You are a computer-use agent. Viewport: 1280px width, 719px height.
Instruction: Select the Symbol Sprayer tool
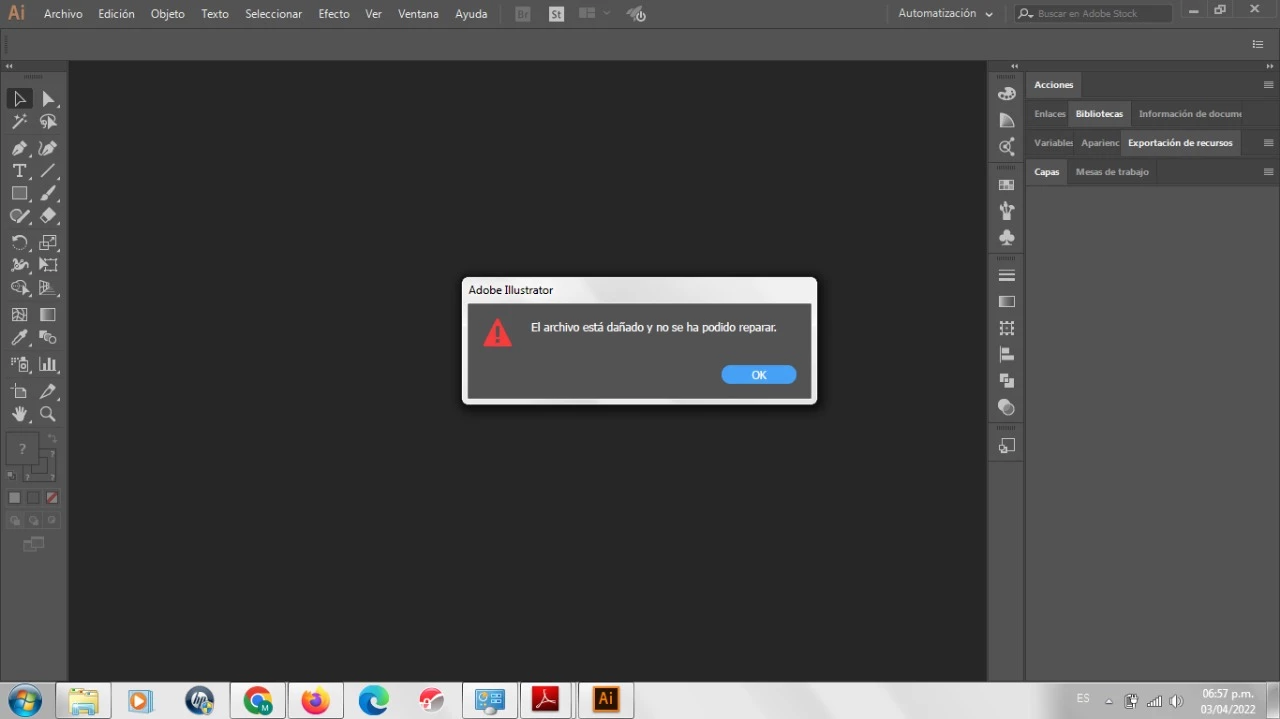point(19,365)
